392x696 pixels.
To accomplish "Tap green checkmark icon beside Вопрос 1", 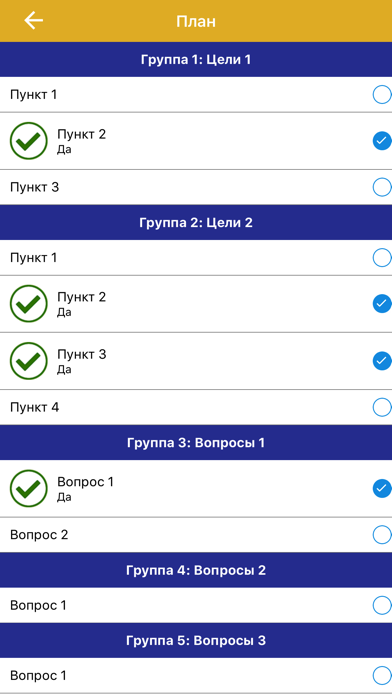I will click(28, 488).
